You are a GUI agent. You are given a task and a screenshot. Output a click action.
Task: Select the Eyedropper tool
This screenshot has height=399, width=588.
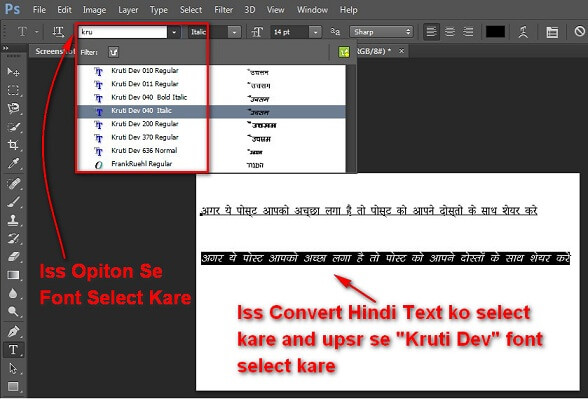point(13,163)
